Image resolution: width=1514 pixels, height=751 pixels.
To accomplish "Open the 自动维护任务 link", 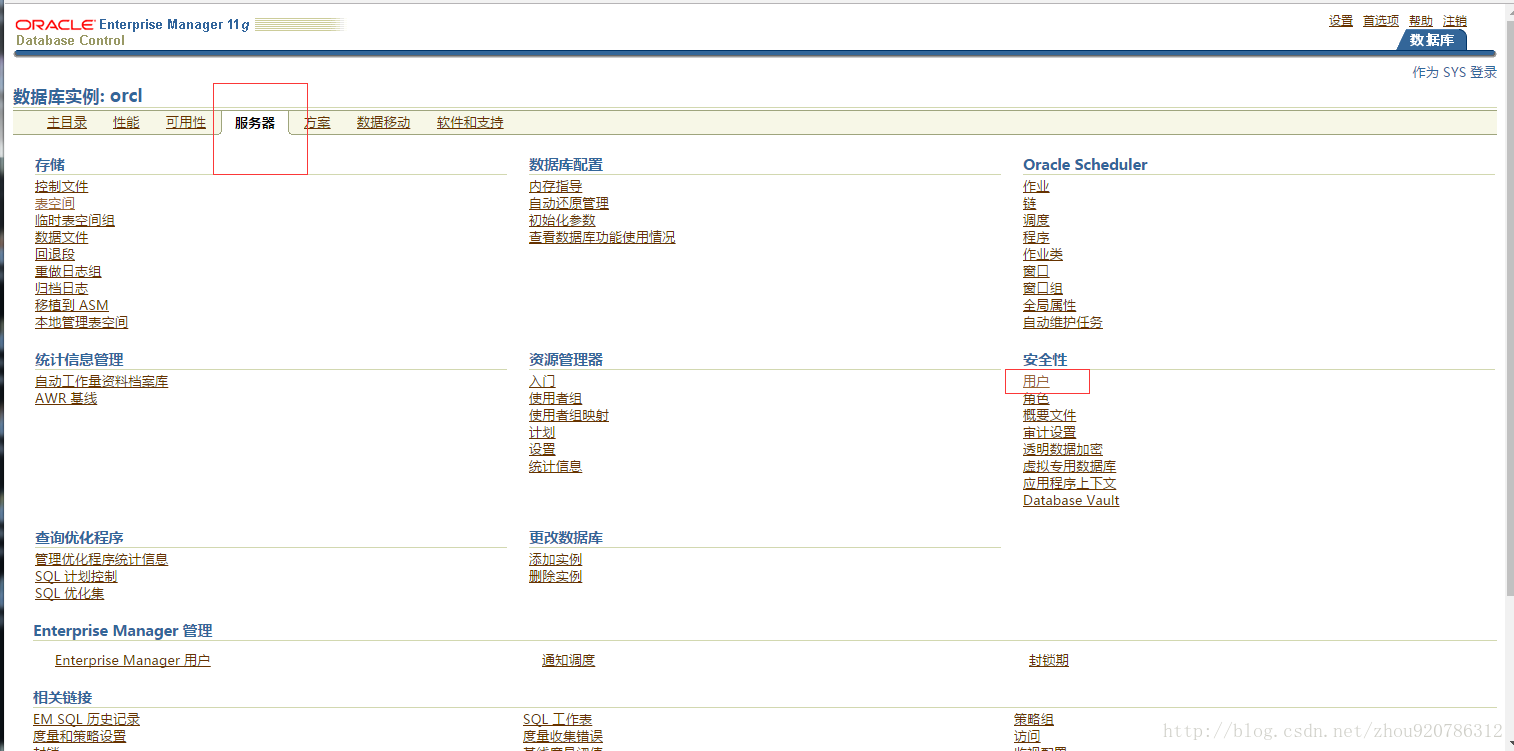I will [1063, 323].
